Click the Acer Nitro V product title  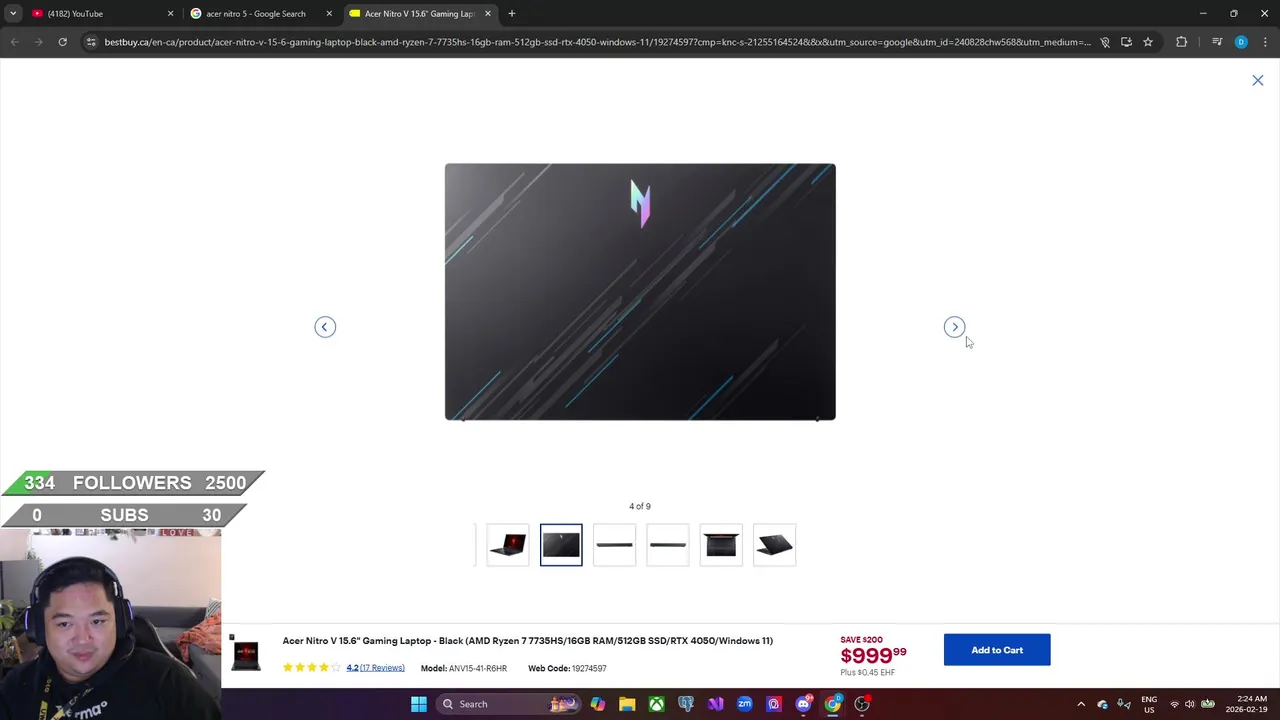(x=528, y=641)
